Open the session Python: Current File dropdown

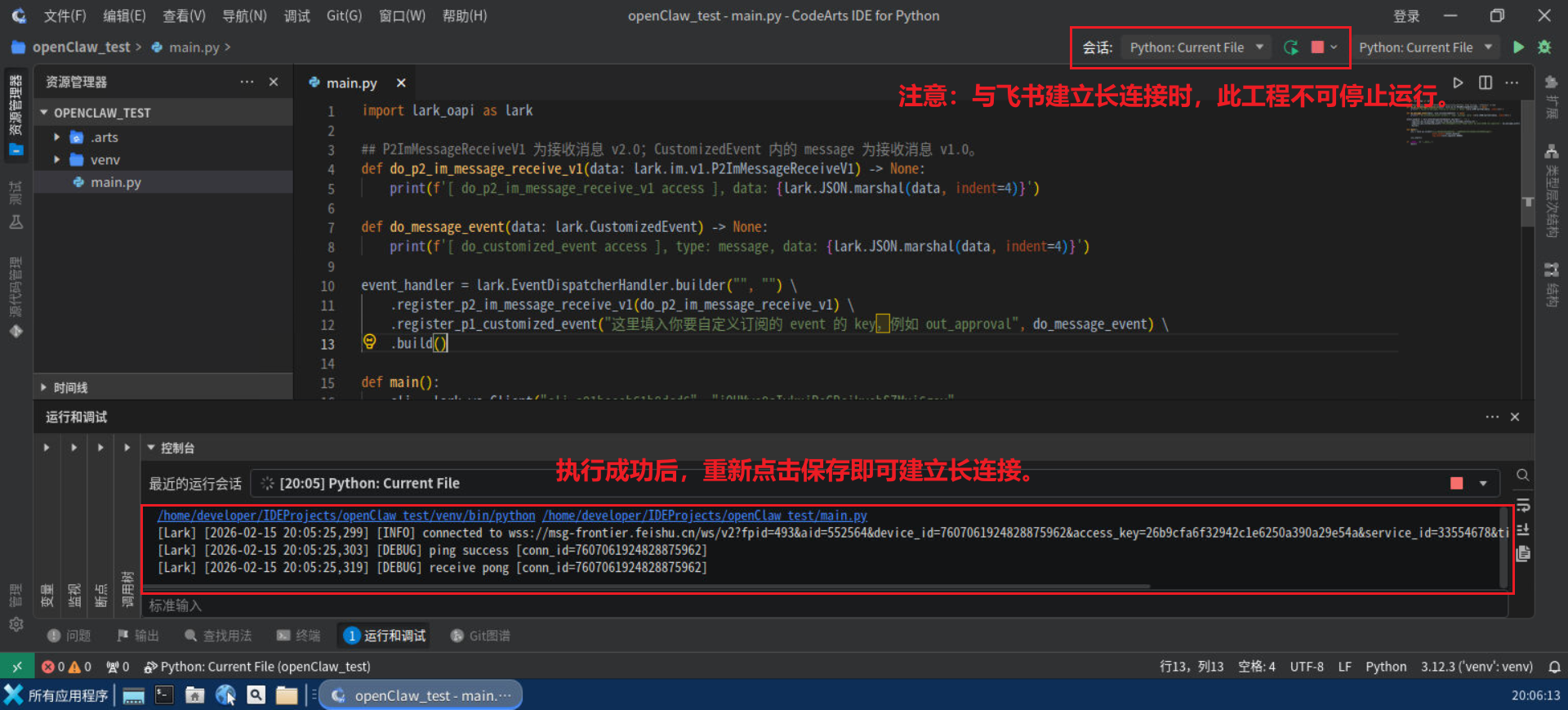click(1196, 47)
